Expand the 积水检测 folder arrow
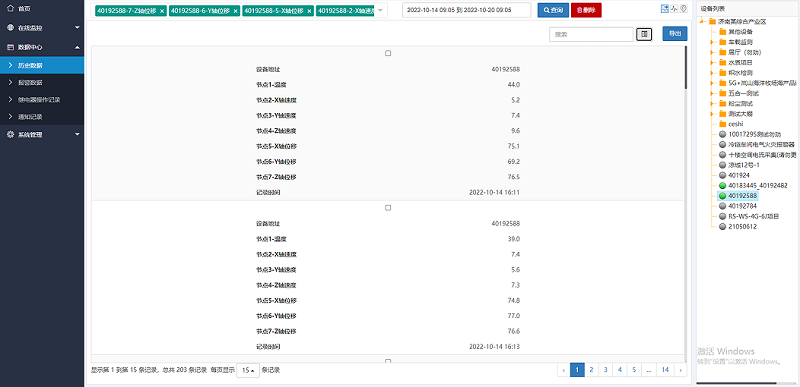Image resolution: width=800 pixels, height=387 pixels. click(x=712, y=73)
